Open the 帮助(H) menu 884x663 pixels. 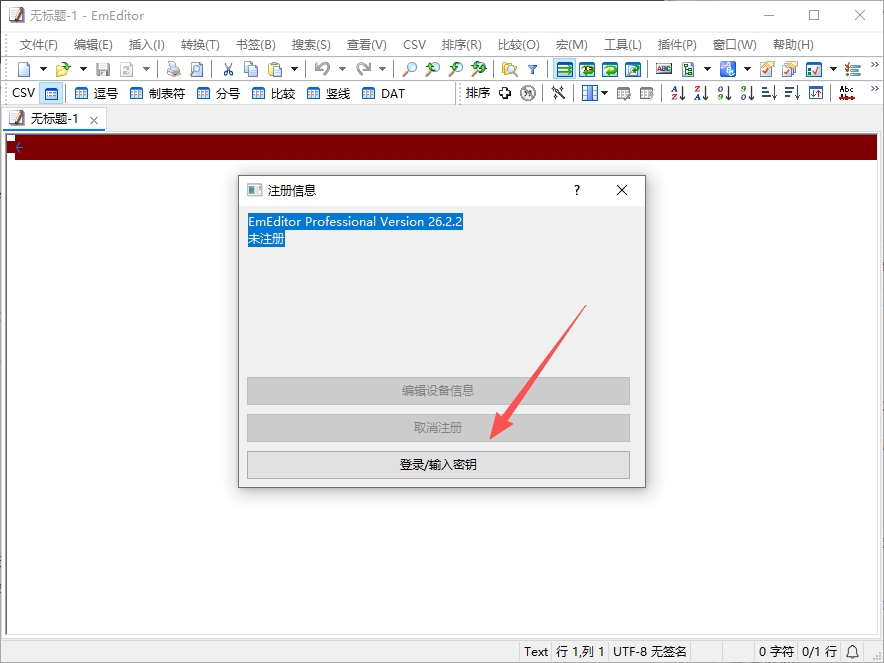click(x=793, y=45)
